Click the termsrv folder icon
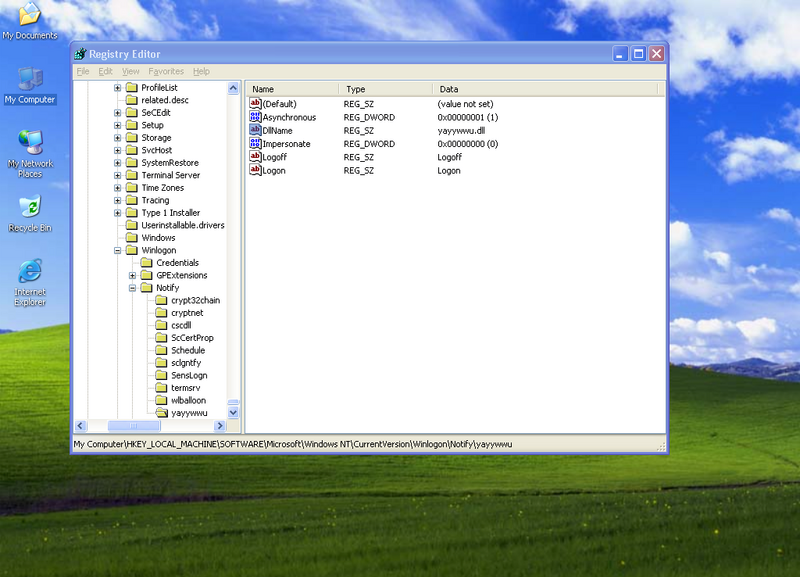Image resolution: width=800 pixels, height=577 pixels. pyautogui.click(x=161, y=388)
